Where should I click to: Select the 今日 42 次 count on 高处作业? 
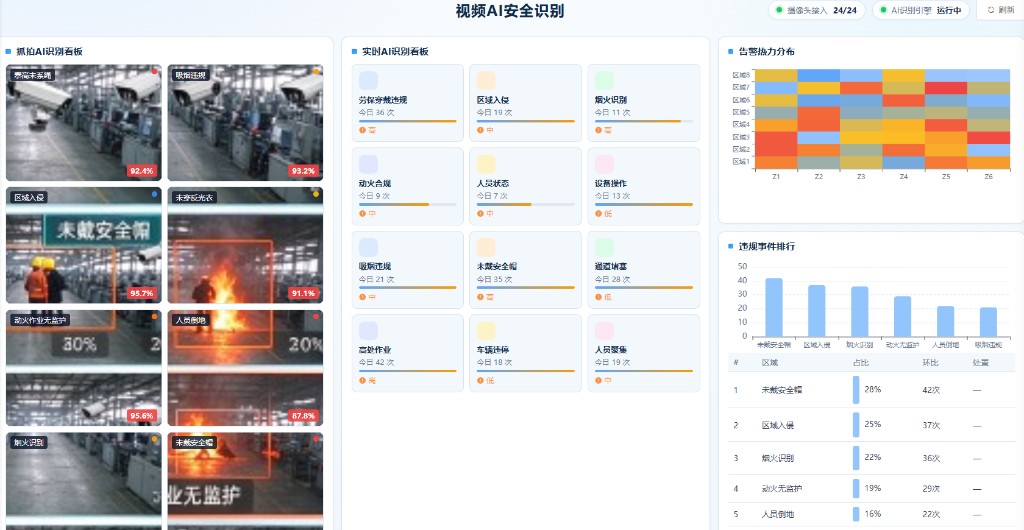point(376,362)
